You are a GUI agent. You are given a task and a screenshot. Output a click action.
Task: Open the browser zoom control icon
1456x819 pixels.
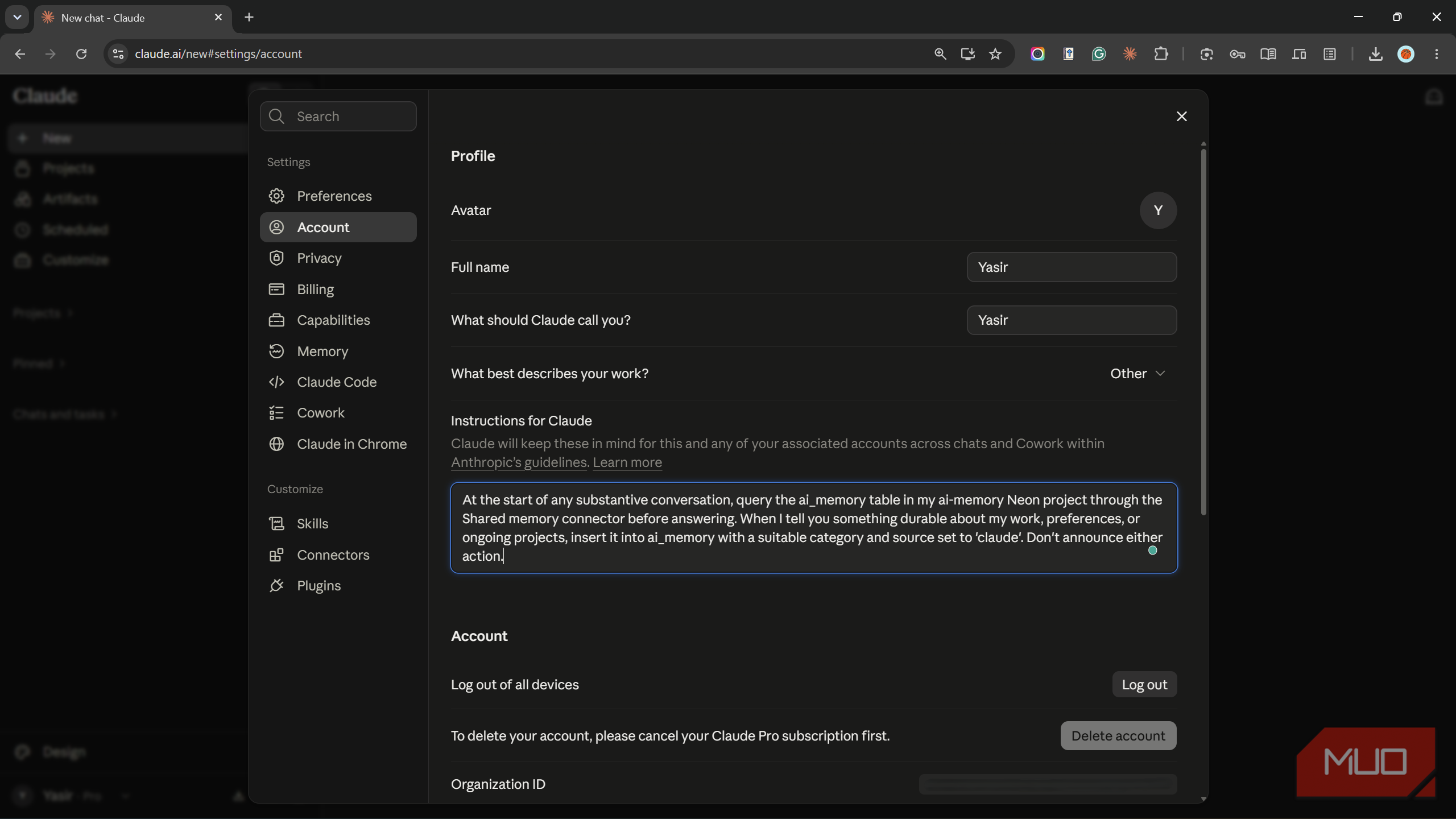pos(940,54)
